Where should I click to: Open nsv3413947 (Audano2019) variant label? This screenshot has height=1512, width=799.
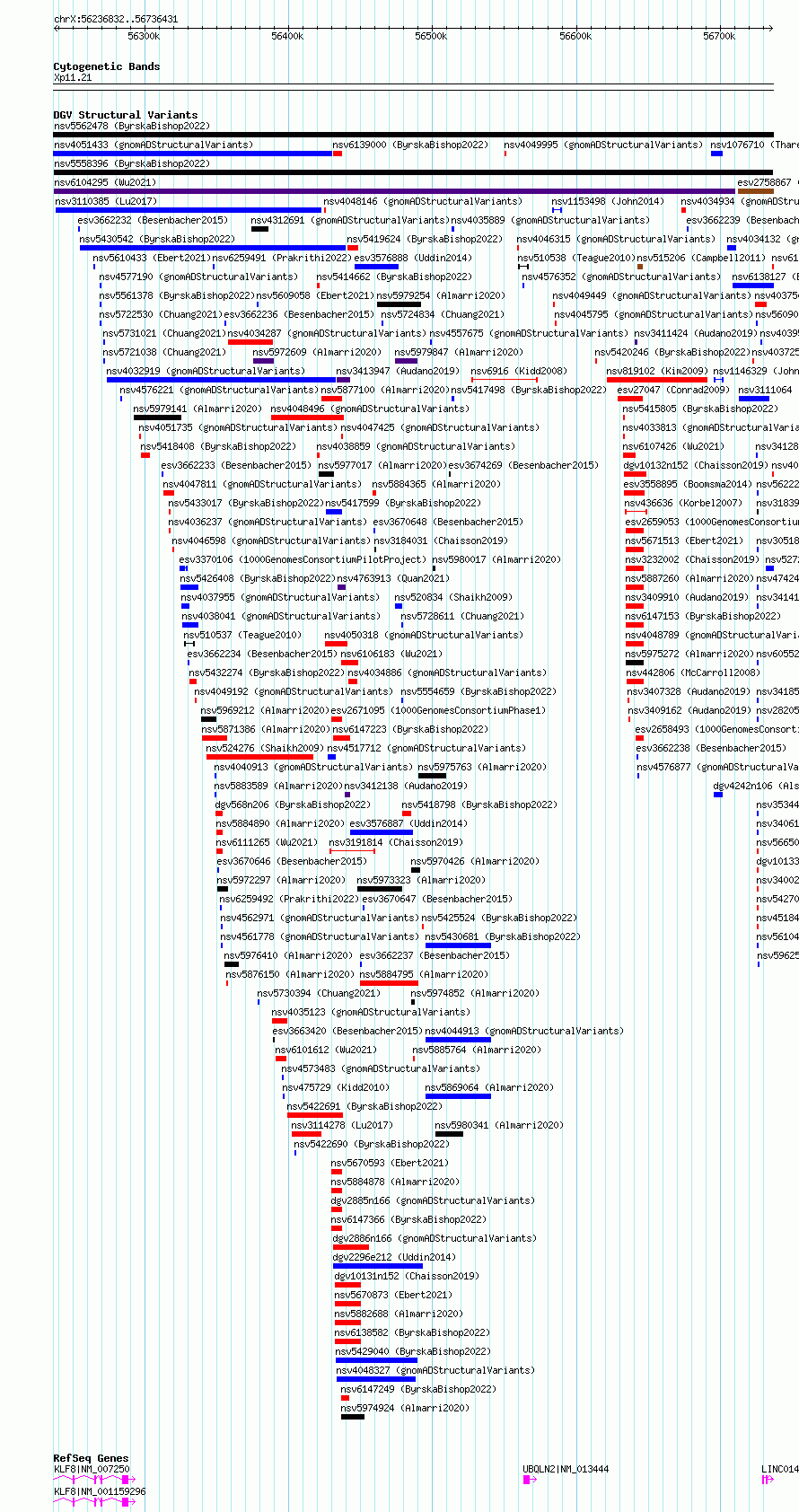(398, 371)
